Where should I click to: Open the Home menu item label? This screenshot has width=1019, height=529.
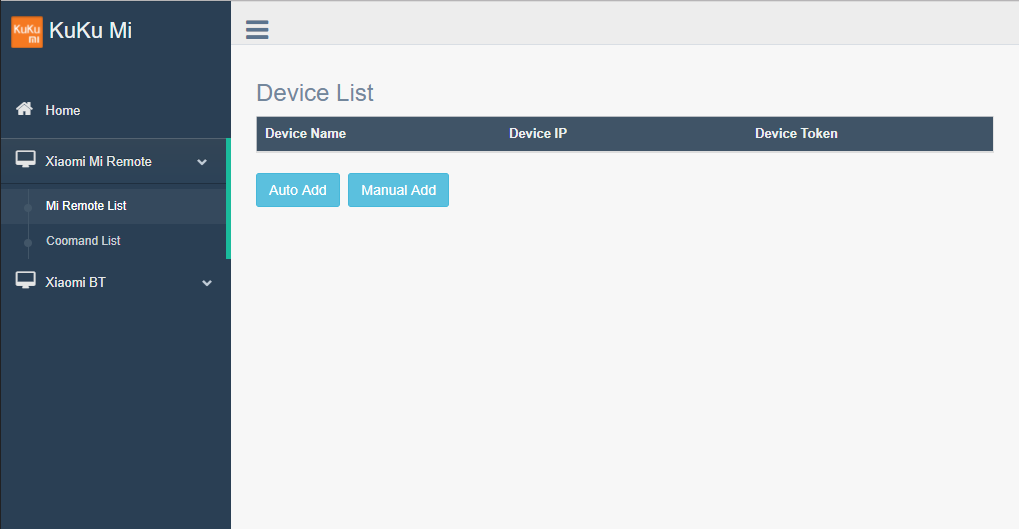(63, 110)
